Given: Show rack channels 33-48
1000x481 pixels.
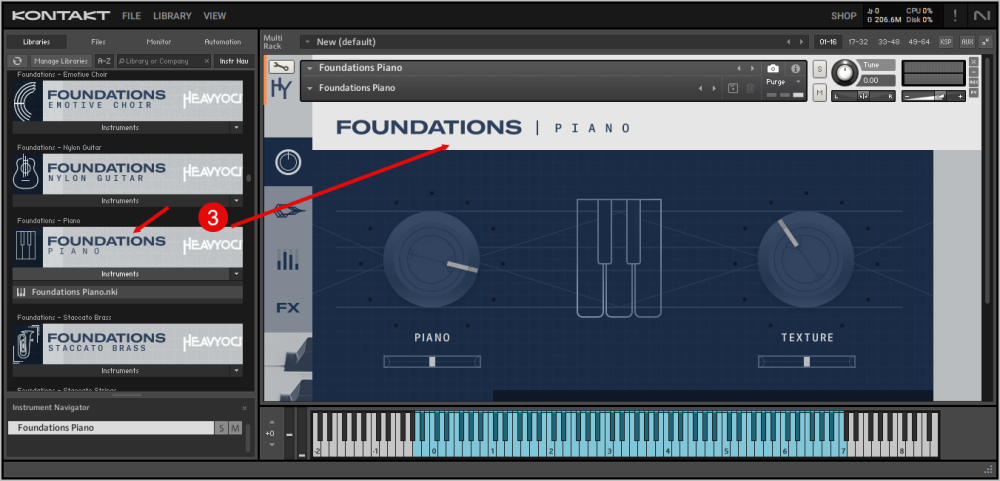Looking at the screenshot, I should [x=888, y=41].
